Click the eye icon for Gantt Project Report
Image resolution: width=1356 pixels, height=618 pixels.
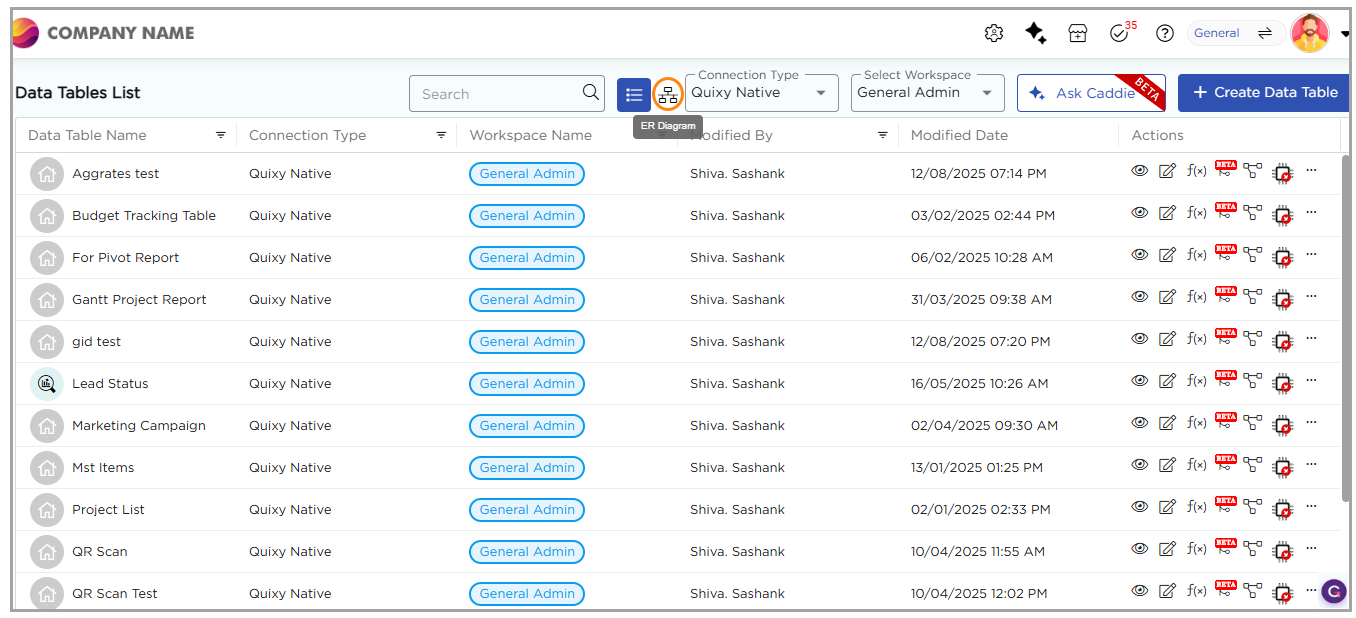[x=1139, y=297]
